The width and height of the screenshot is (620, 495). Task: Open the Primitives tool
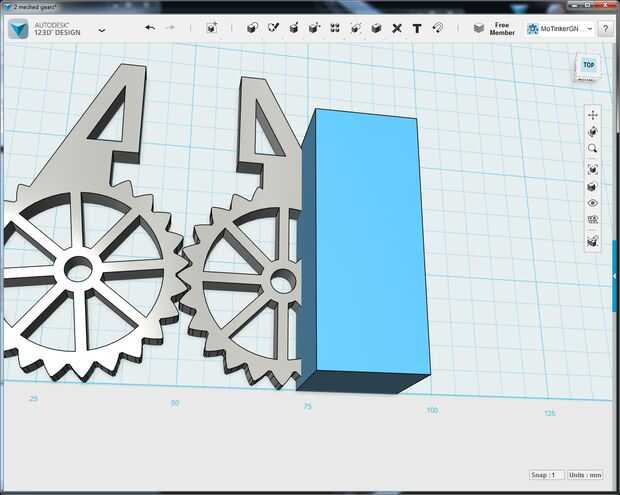(x=251, y=28)
